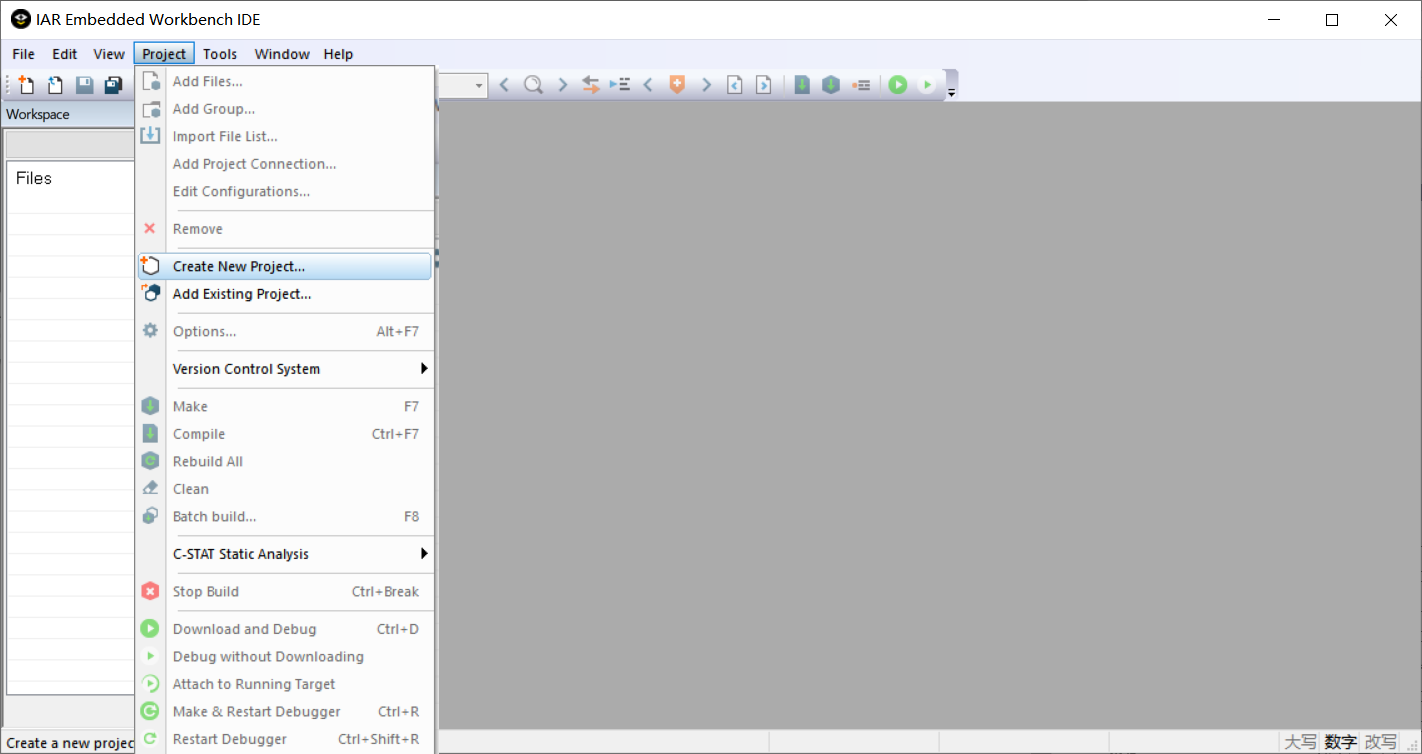
Task: Save the current file from the toolbar
Action: point(84,84)
